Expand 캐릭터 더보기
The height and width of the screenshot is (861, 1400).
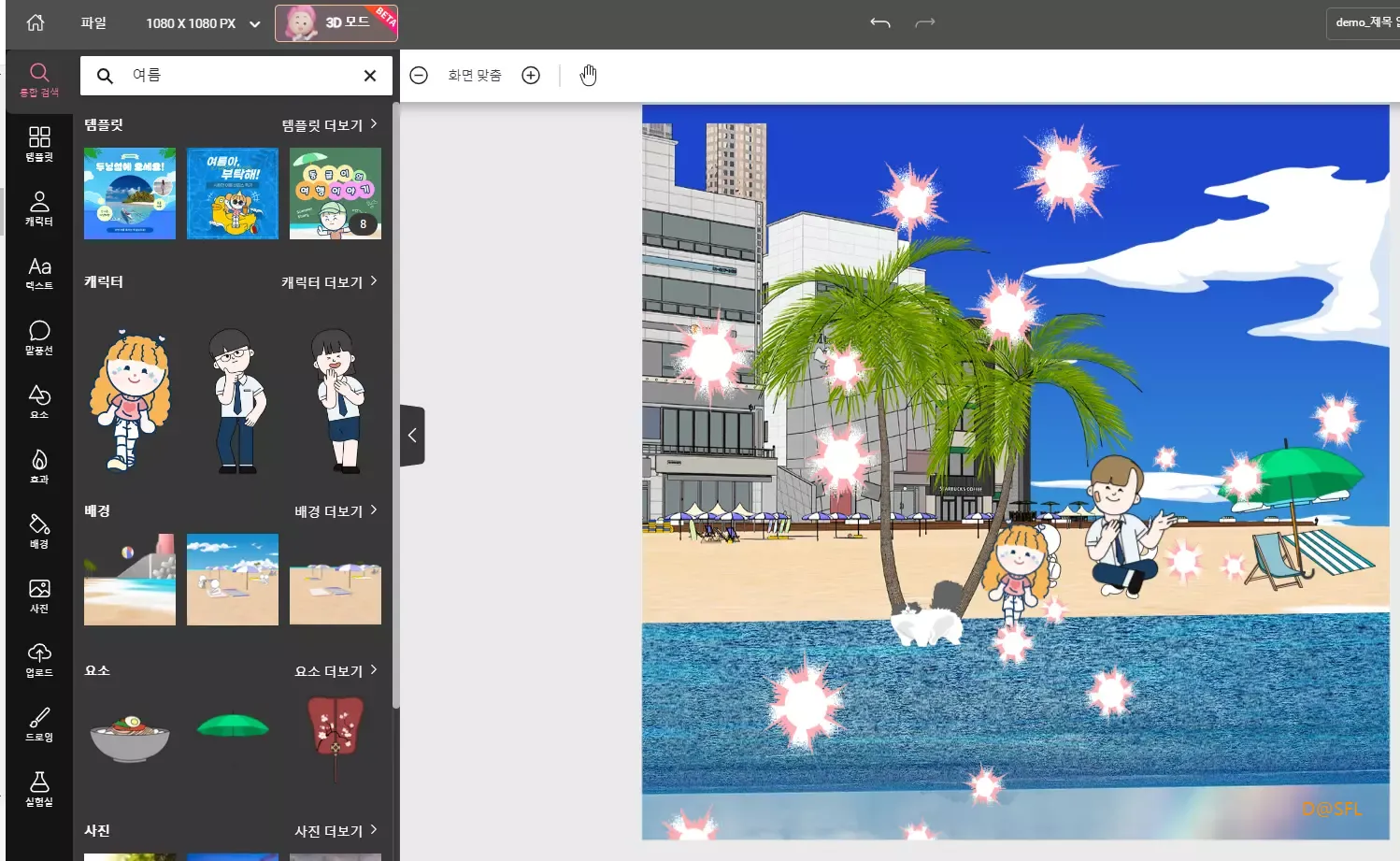[x=330, y=281]
